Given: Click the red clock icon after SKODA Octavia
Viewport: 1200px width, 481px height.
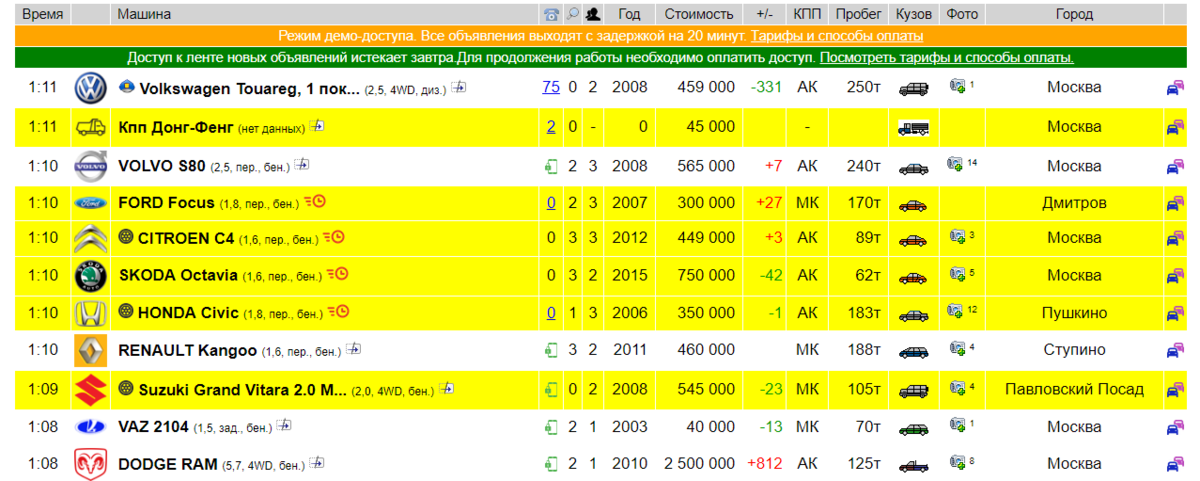Looking at the screenshot, I should (x=337, y=274).
